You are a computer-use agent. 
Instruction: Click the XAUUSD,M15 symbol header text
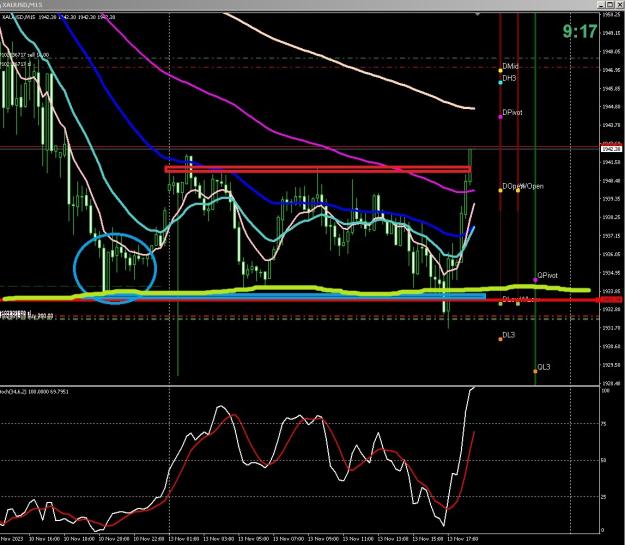(19, 17)
